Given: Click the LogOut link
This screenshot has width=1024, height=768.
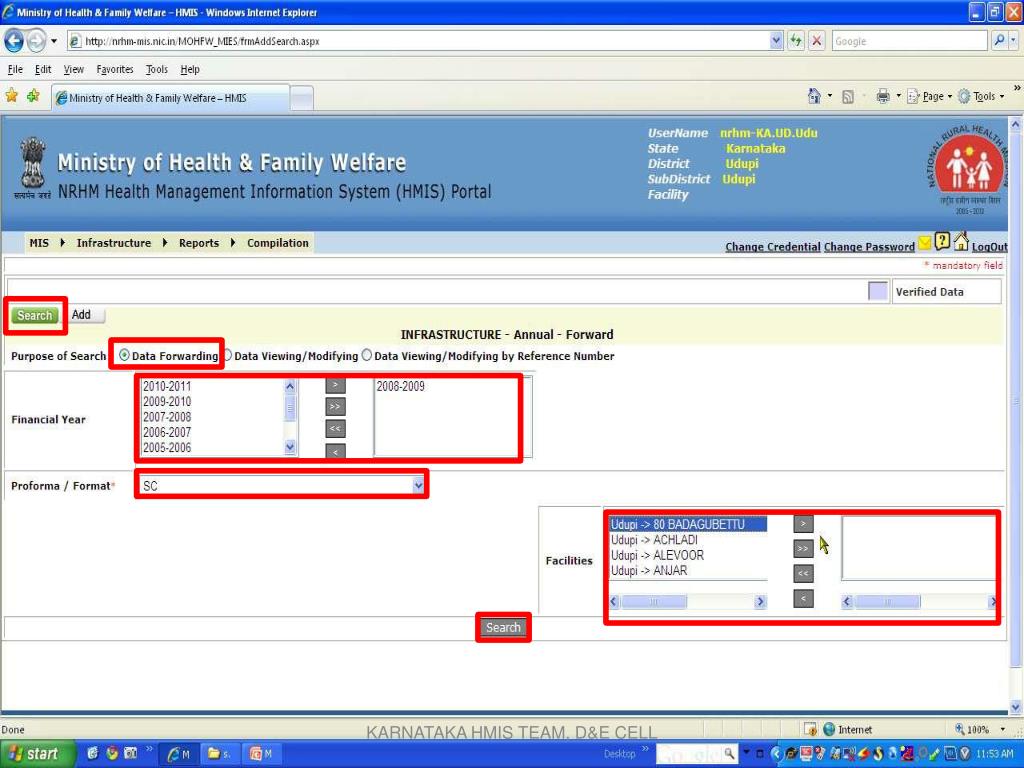Looking at the screenshot, I should [x=989, y=247].
